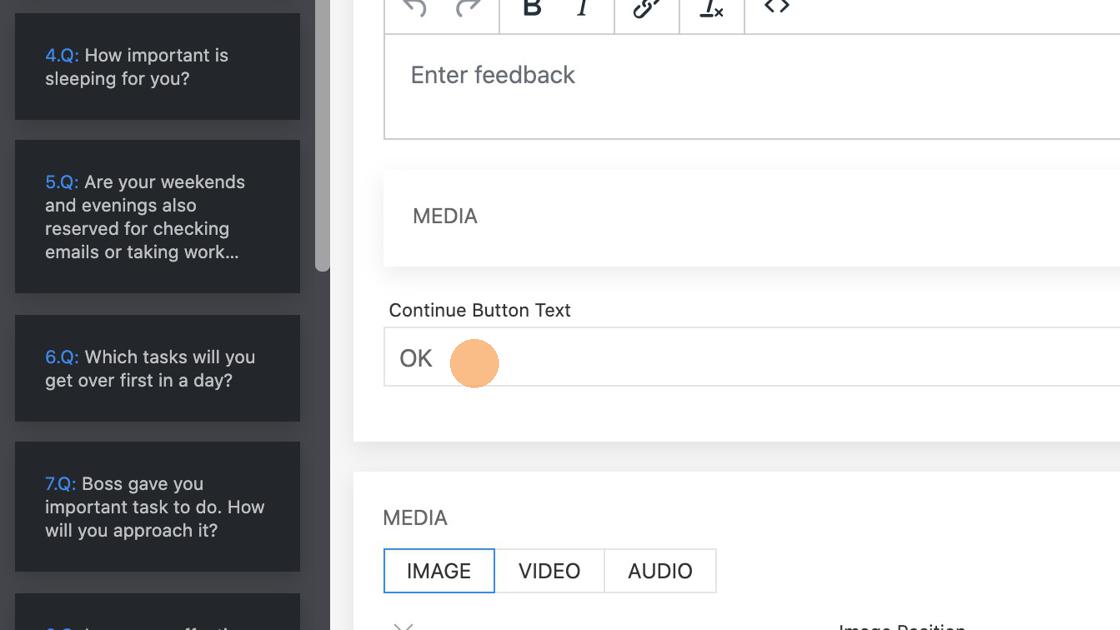Switch to the VIDEO media tab
The width and height of the screenshot is (1120, 630).
click(549, 570)
